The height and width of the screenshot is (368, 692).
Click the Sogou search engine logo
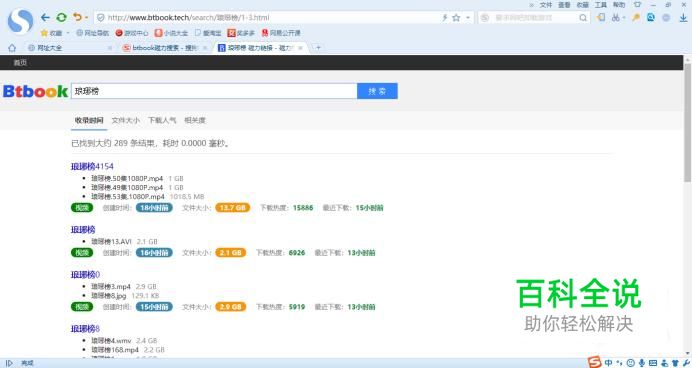pos(485,18)
